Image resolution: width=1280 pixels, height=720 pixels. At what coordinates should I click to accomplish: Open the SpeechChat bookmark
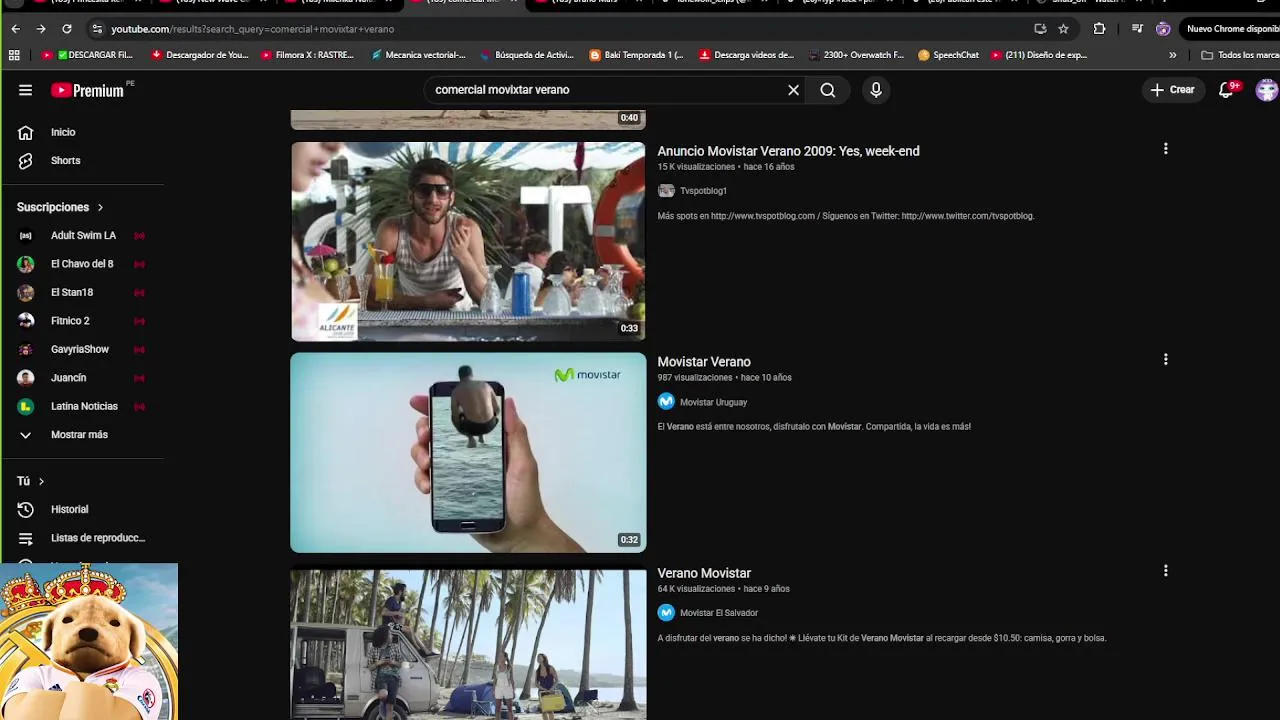pos(948,55)
